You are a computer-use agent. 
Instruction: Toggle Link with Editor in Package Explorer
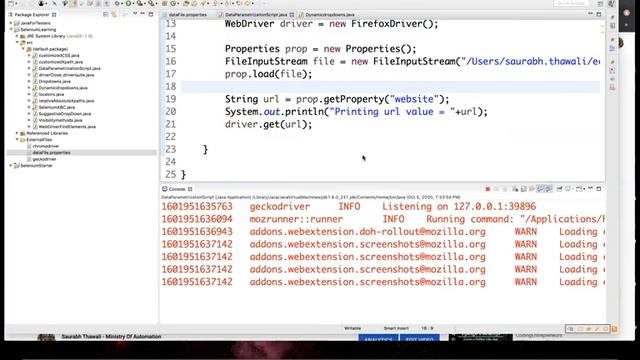114,15
